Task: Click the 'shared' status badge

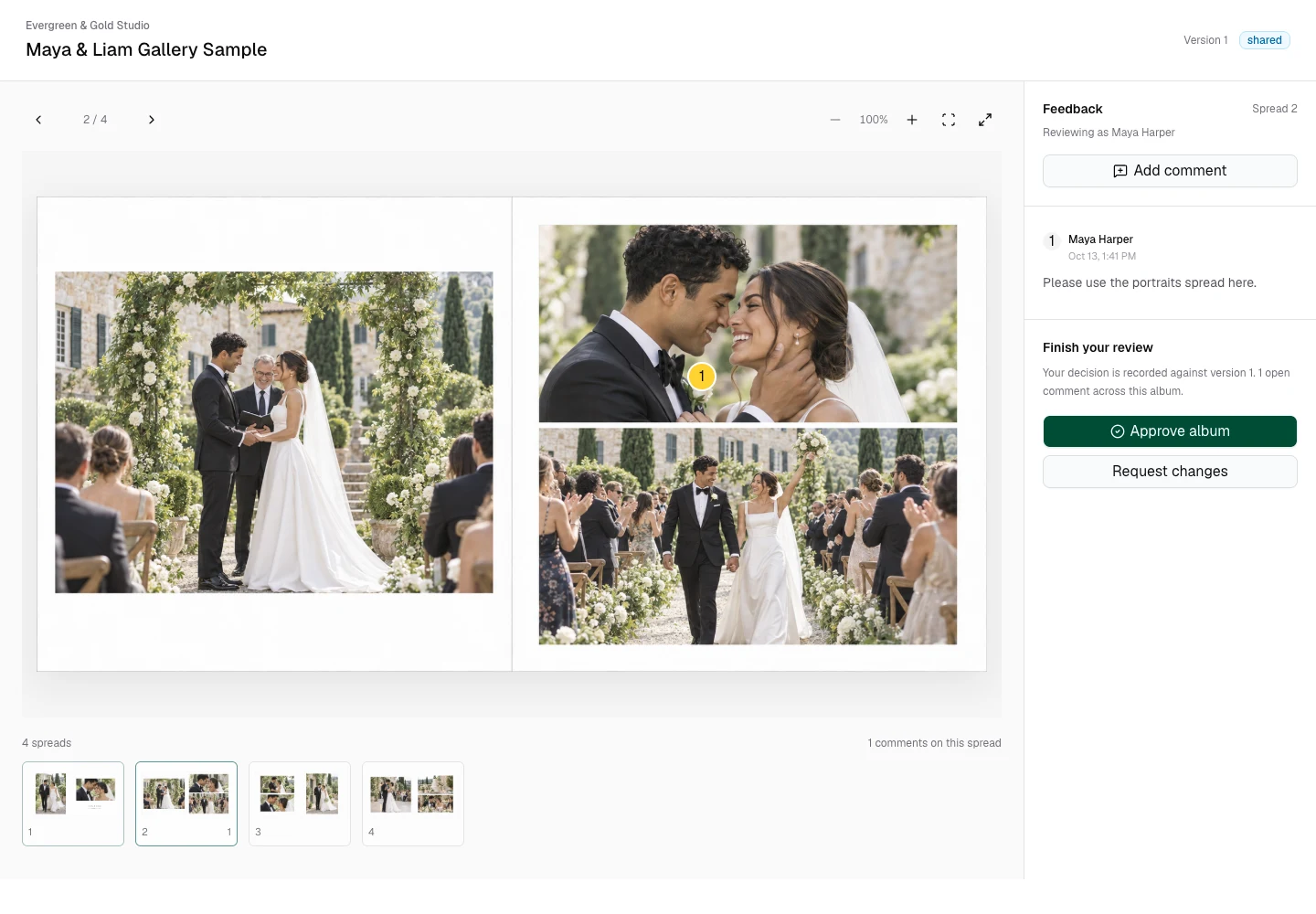Action: (x=1265, y=40)
